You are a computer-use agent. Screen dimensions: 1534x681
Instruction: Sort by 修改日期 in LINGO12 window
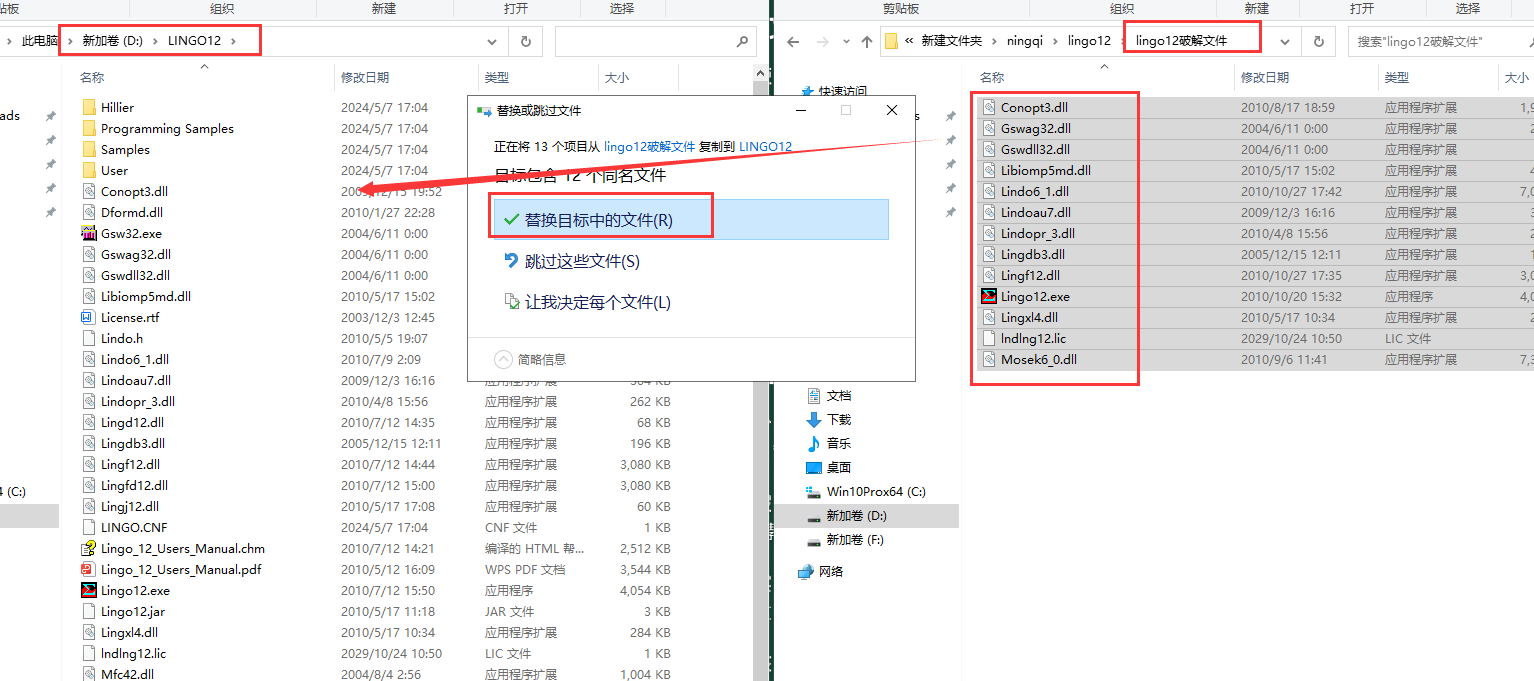tap(365, 77)
